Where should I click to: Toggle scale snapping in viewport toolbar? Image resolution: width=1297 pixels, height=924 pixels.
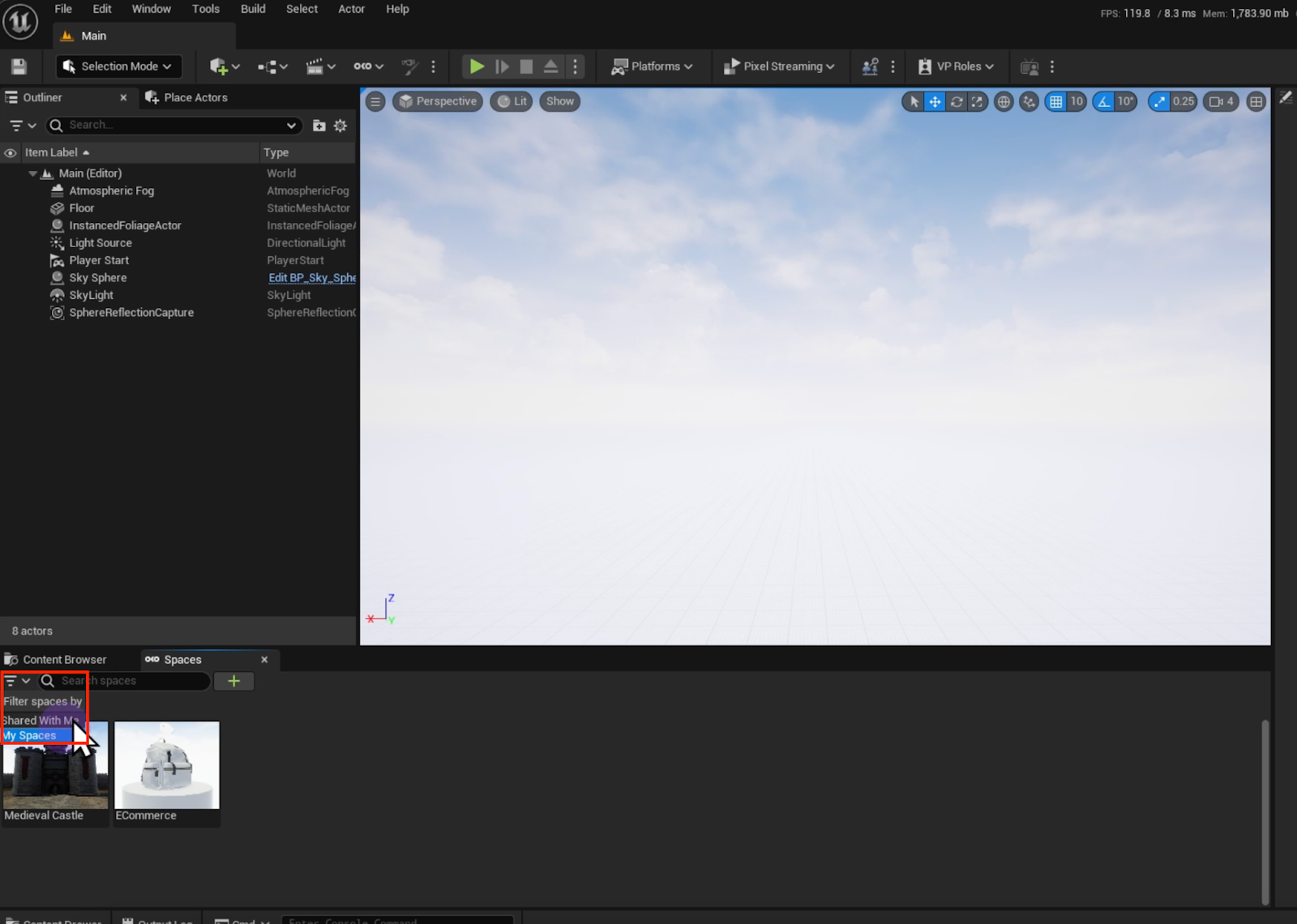click(1159, 101)
